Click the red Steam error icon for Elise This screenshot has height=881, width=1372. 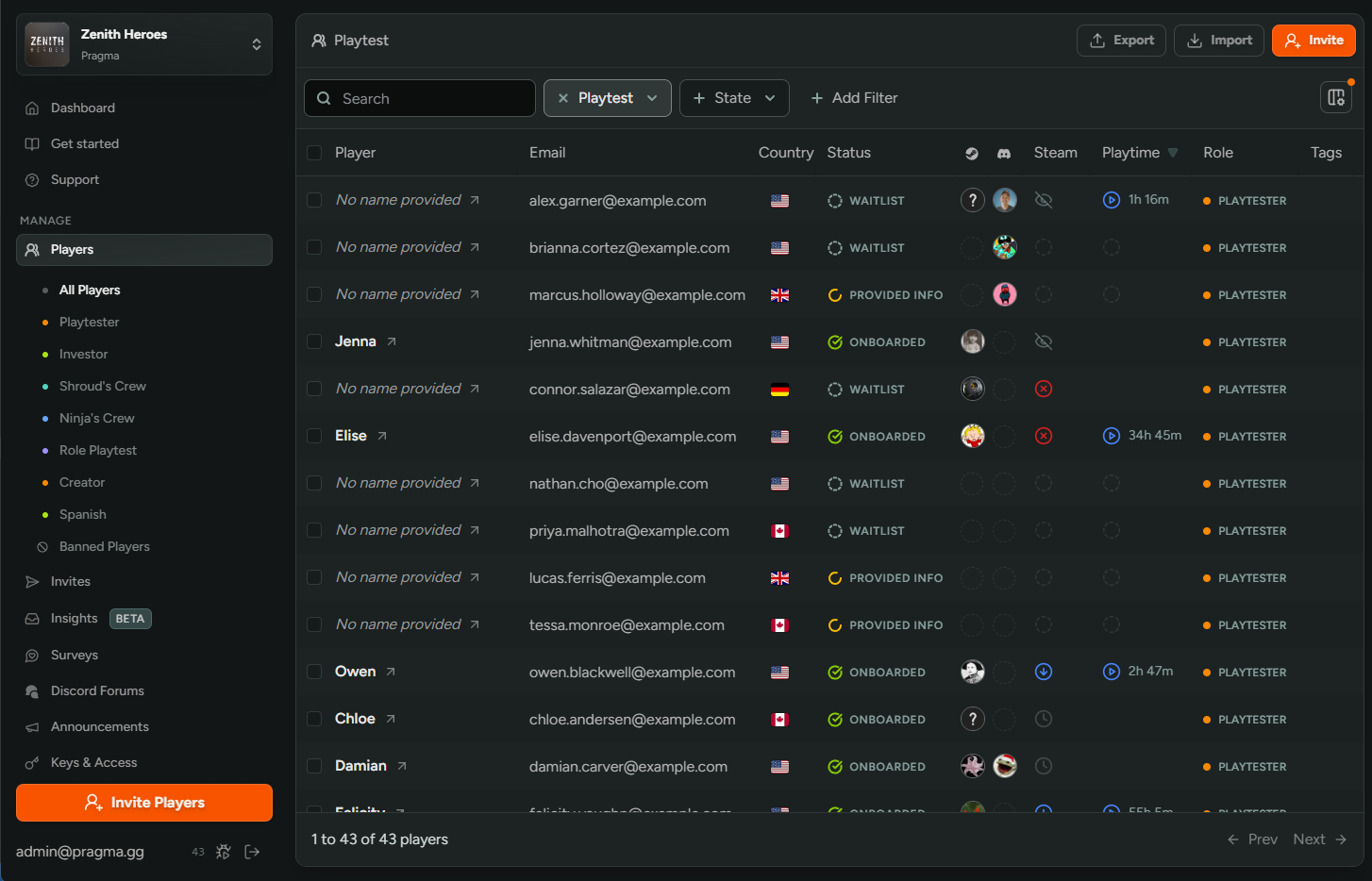point(1044,436)
